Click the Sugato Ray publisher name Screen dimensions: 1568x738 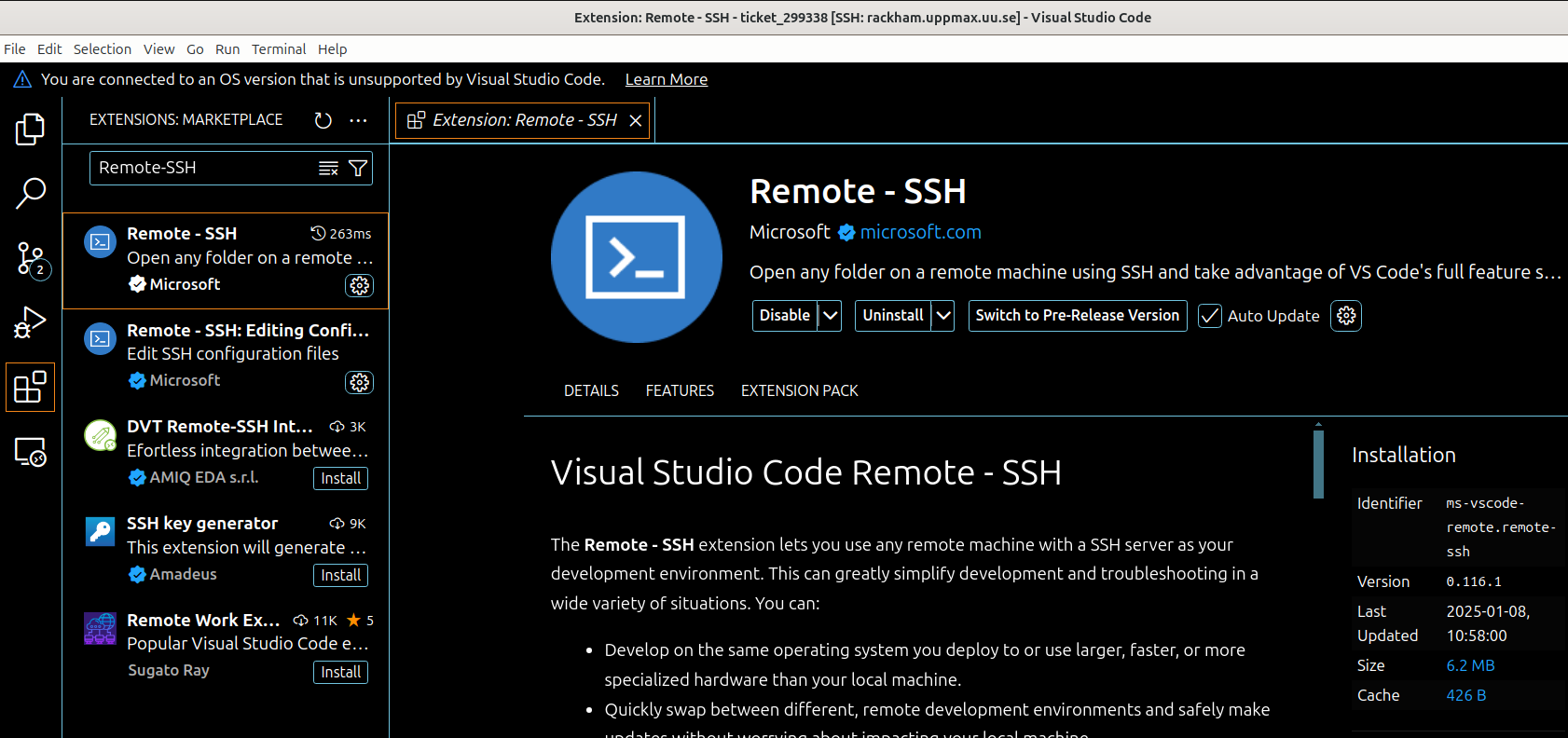click(x=169, y=671)
